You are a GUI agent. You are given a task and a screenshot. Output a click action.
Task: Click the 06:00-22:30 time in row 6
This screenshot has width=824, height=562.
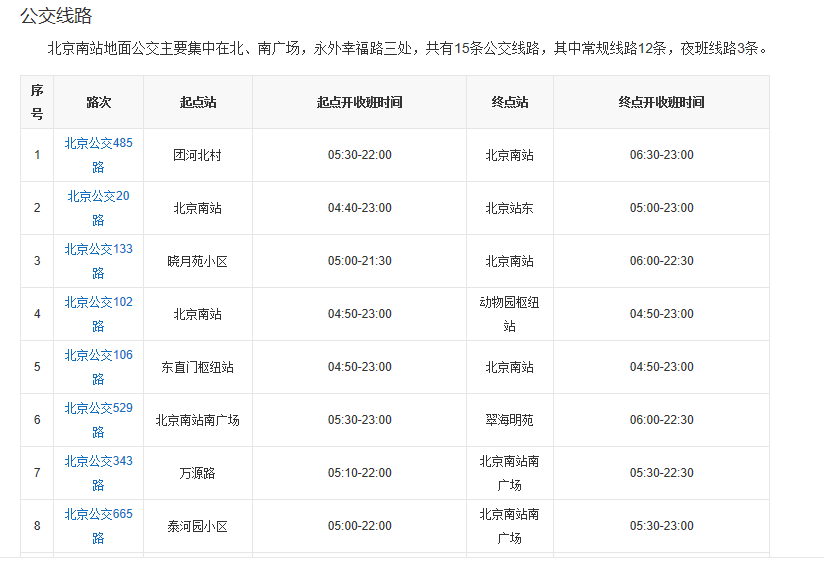click(x=662, y=420)
